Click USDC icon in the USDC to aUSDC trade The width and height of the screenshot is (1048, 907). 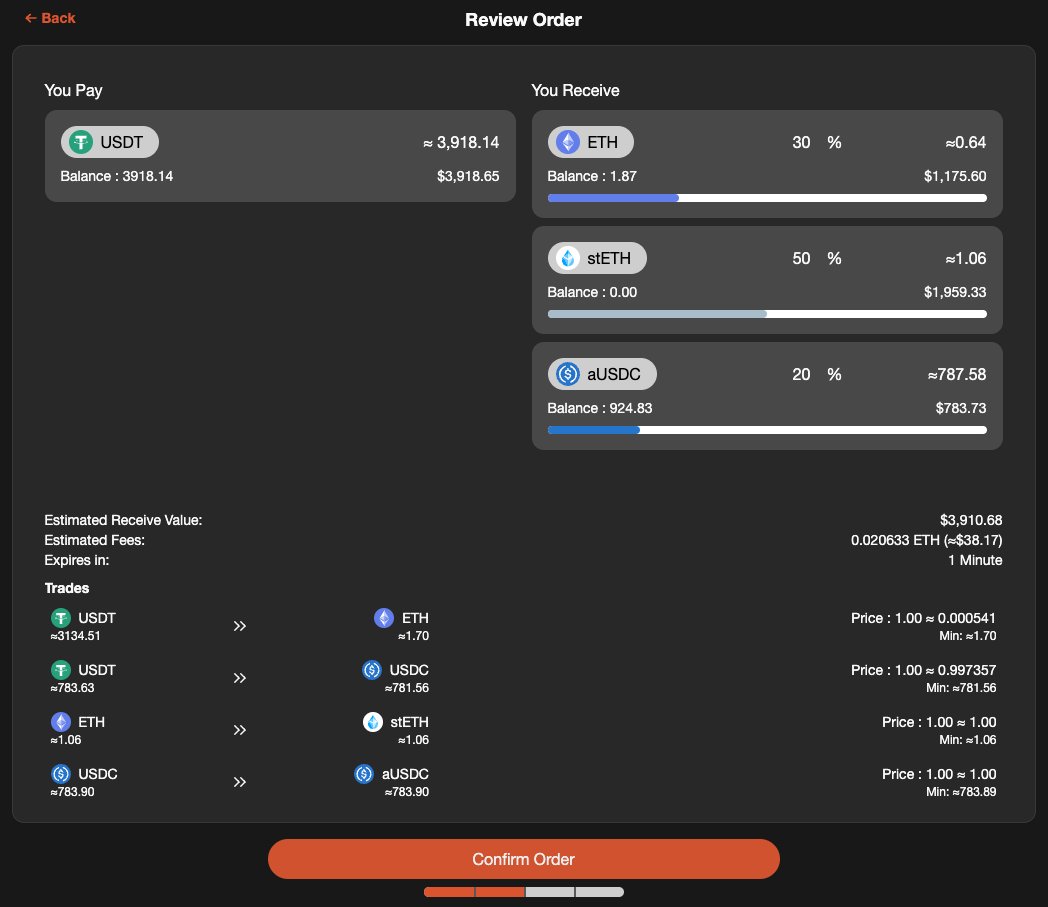[x=61, y=774]
